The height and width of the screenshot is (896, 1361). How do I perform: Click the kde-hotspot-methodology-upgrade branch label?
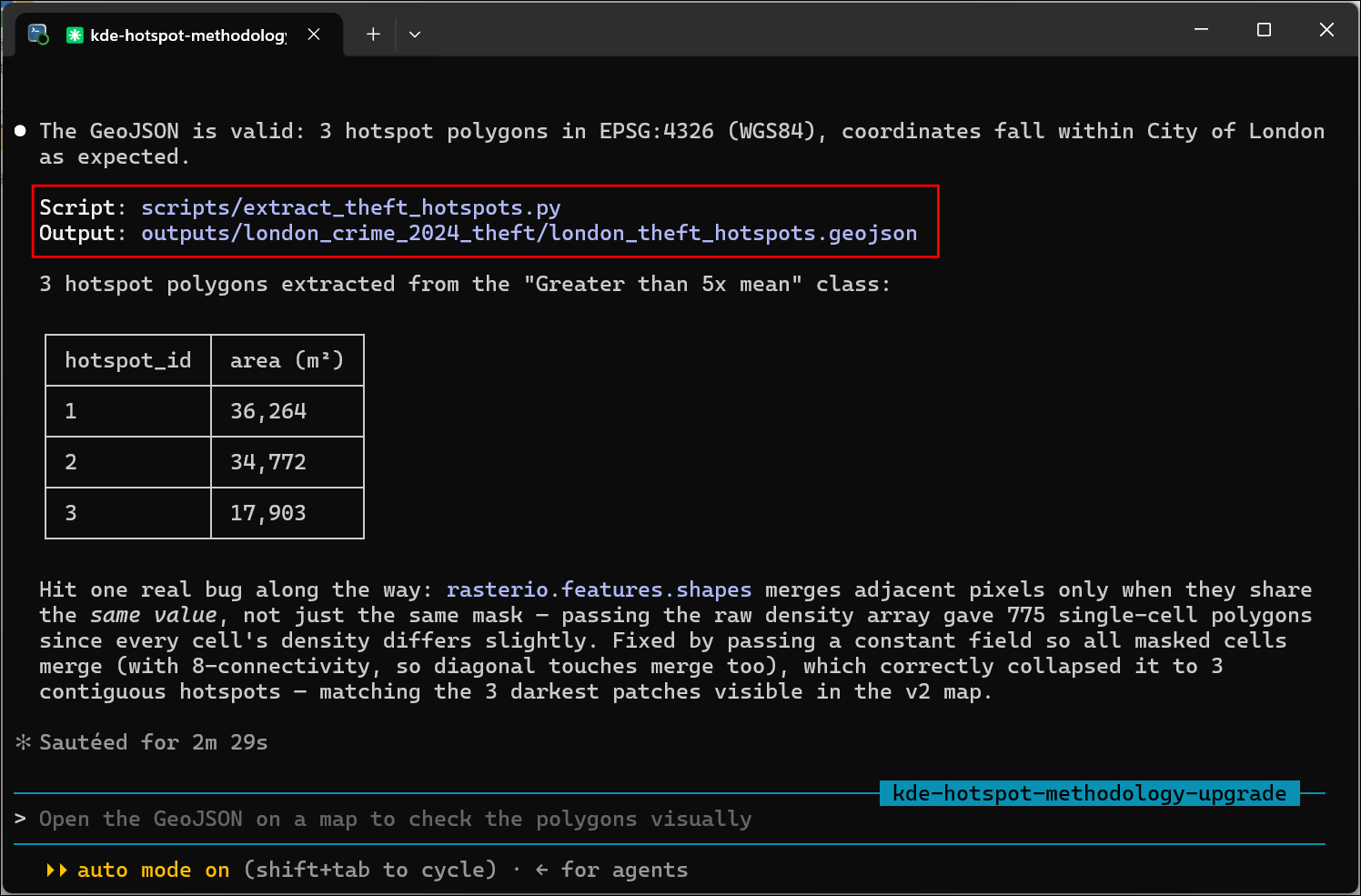point(1090,793)
